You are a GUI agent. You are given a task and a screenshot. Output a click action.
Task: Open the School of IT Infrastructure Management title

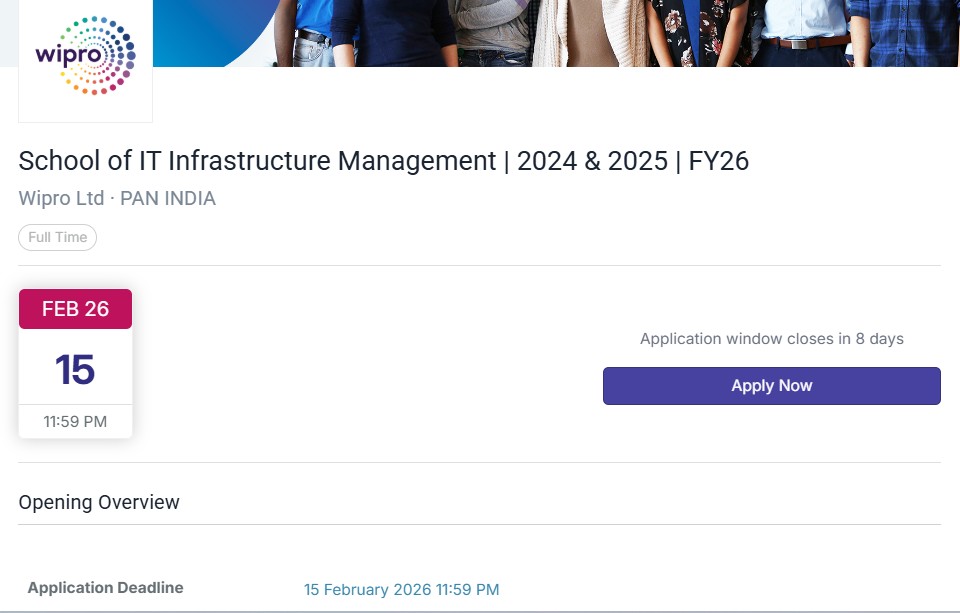click(257, 161)
